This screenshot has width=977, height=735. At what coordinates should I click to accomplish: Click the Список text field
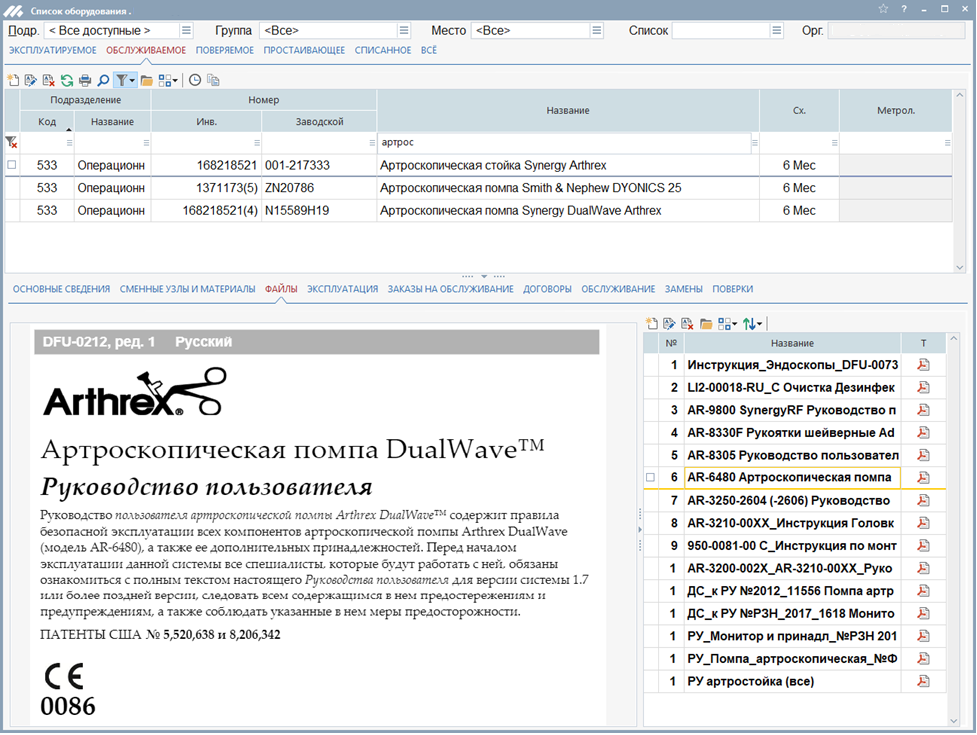click(721, 31)
